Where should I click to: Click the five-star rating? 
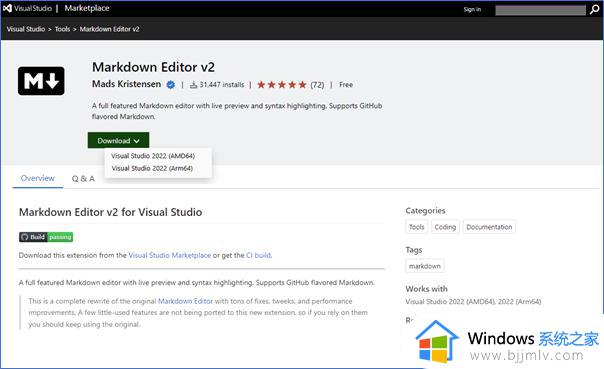coord(282,85)
